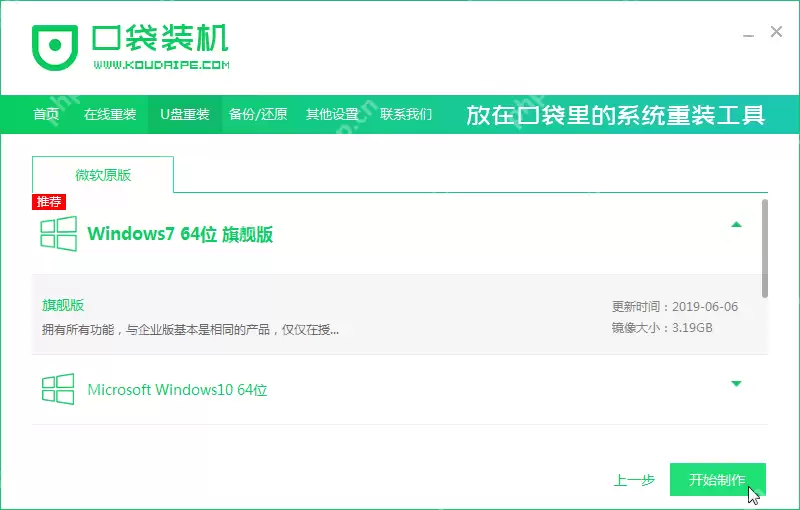Click the red 推荐 badge
This screenshot has height=510, width=800.
coord(49,201)
